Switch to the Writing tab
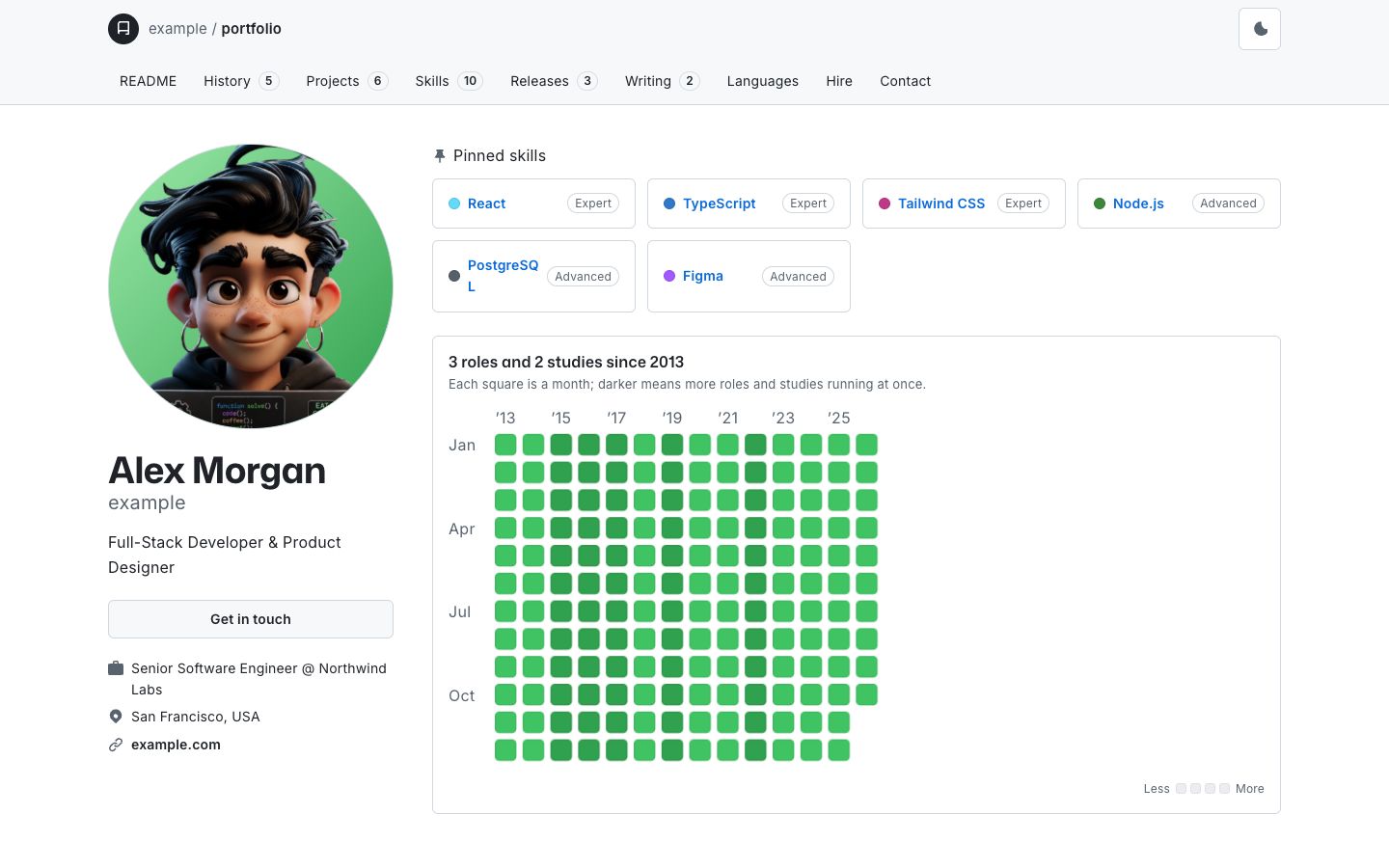 [662, 81]
